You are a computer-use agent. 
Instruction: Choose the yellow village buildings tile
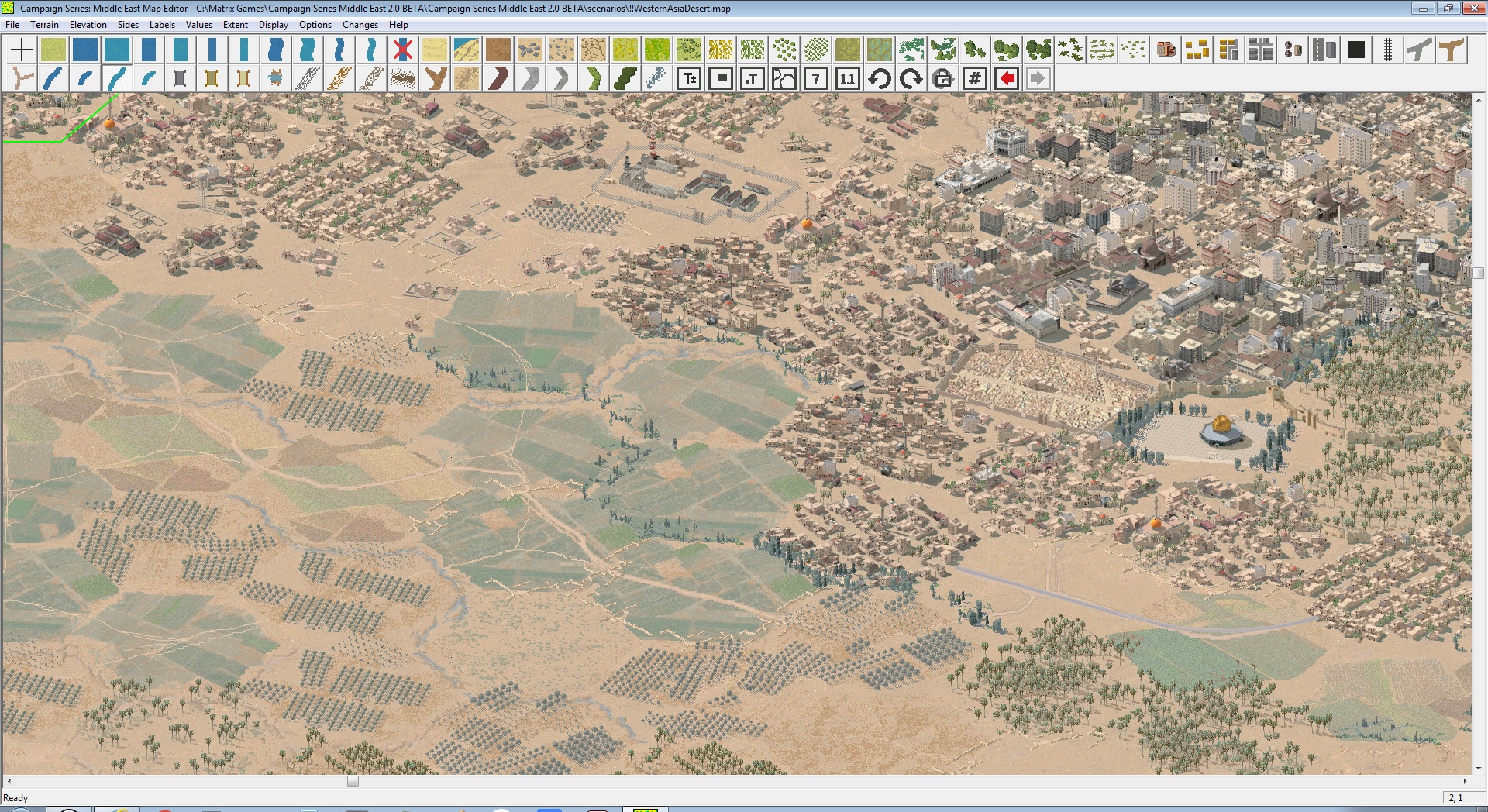[x=1197, y=50]
